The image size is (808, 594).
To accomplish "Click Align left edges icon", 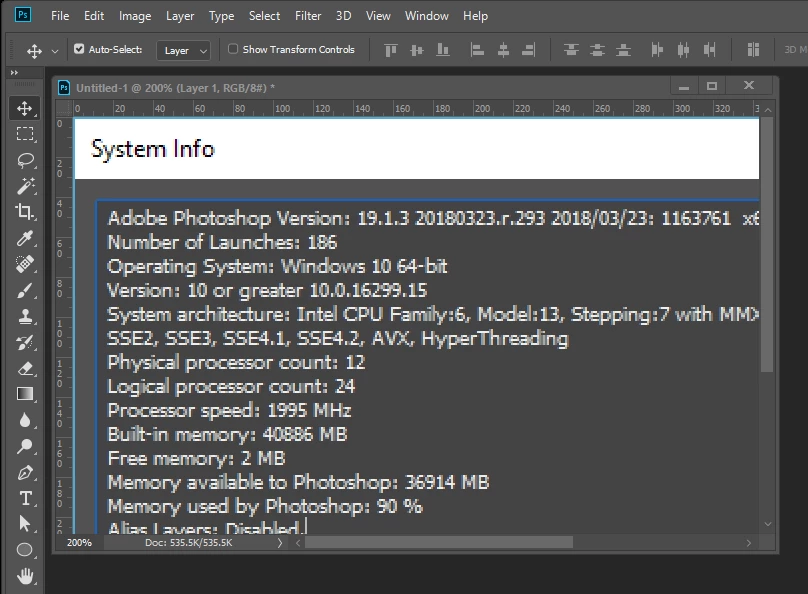I will [477, 50].
